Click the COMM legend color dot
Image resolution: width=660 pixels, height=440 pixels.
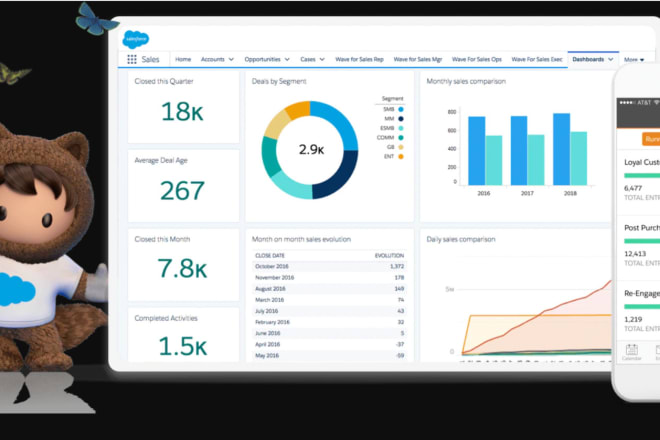[401, 138]
